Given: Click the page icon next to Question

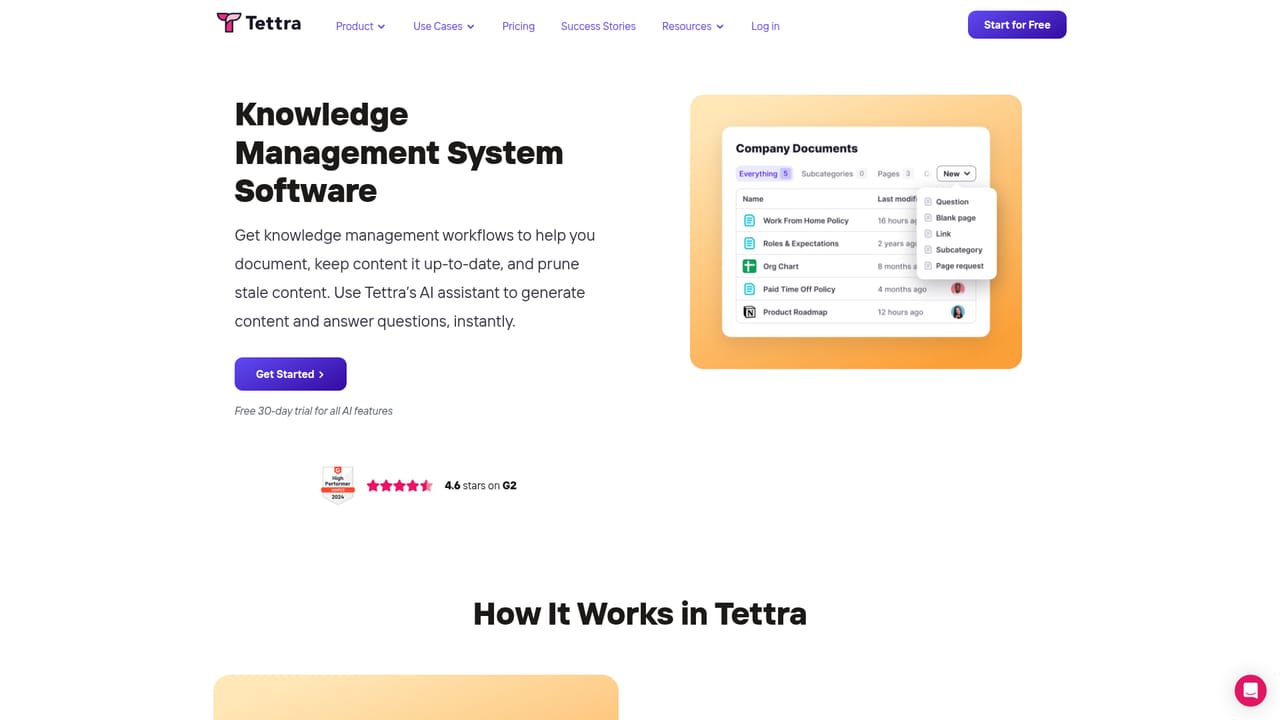Looking at the screenshot, I should (x=928, y=202).
